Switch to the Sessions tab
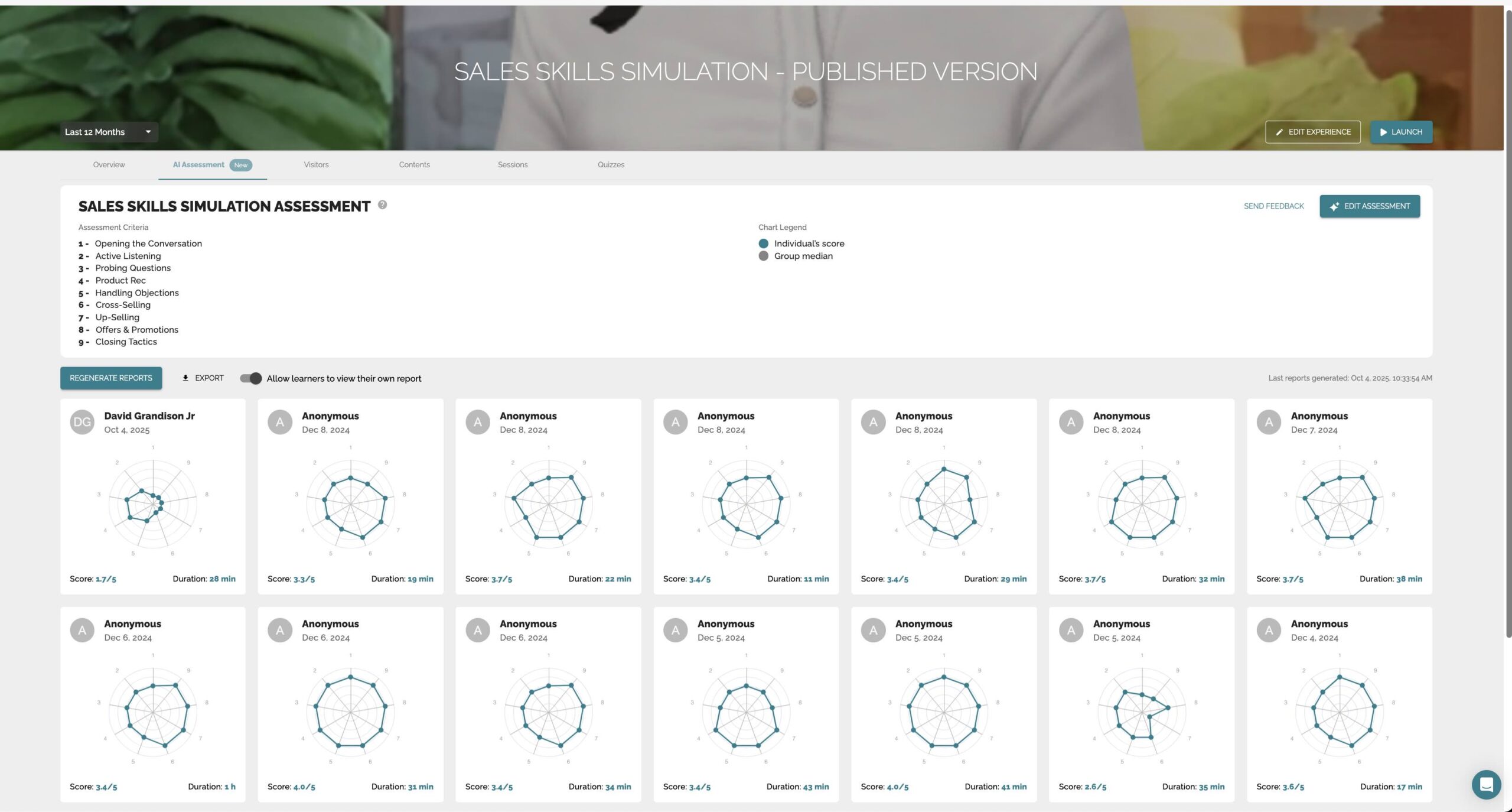 512,165
